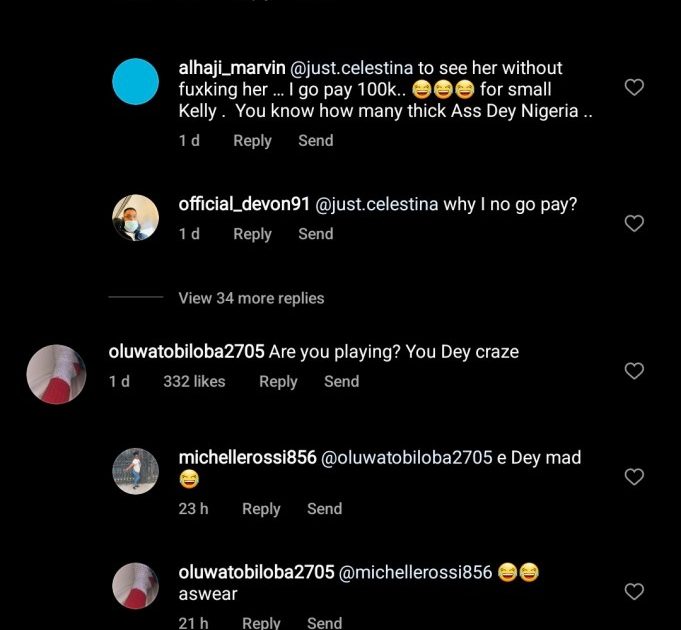Reply to alhaji_marvin's comment
681x630 pixels.
point(252,141)
